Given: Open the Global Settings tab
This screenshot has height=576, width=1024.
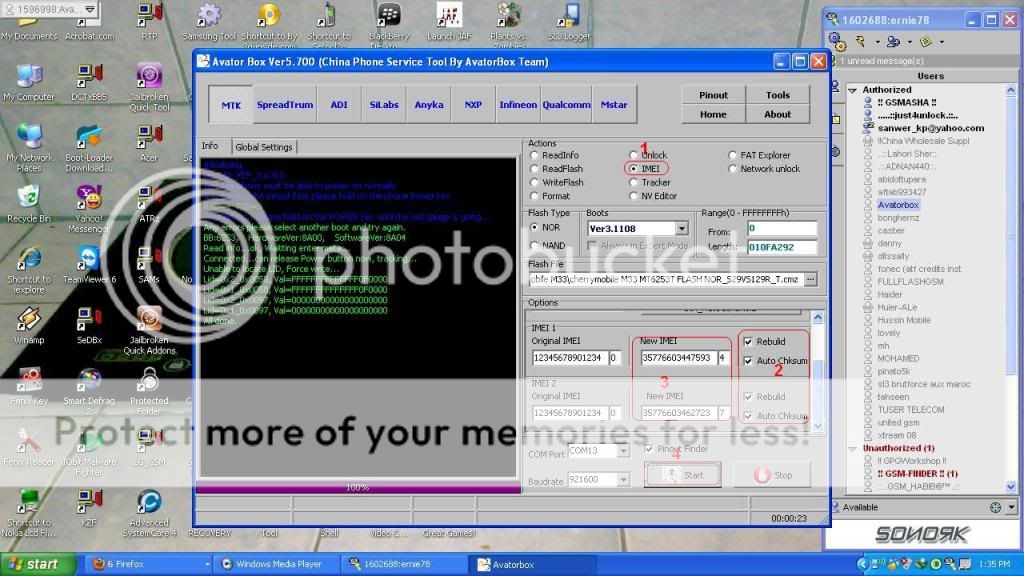Looking at the screenshot, I should (264, 147).
